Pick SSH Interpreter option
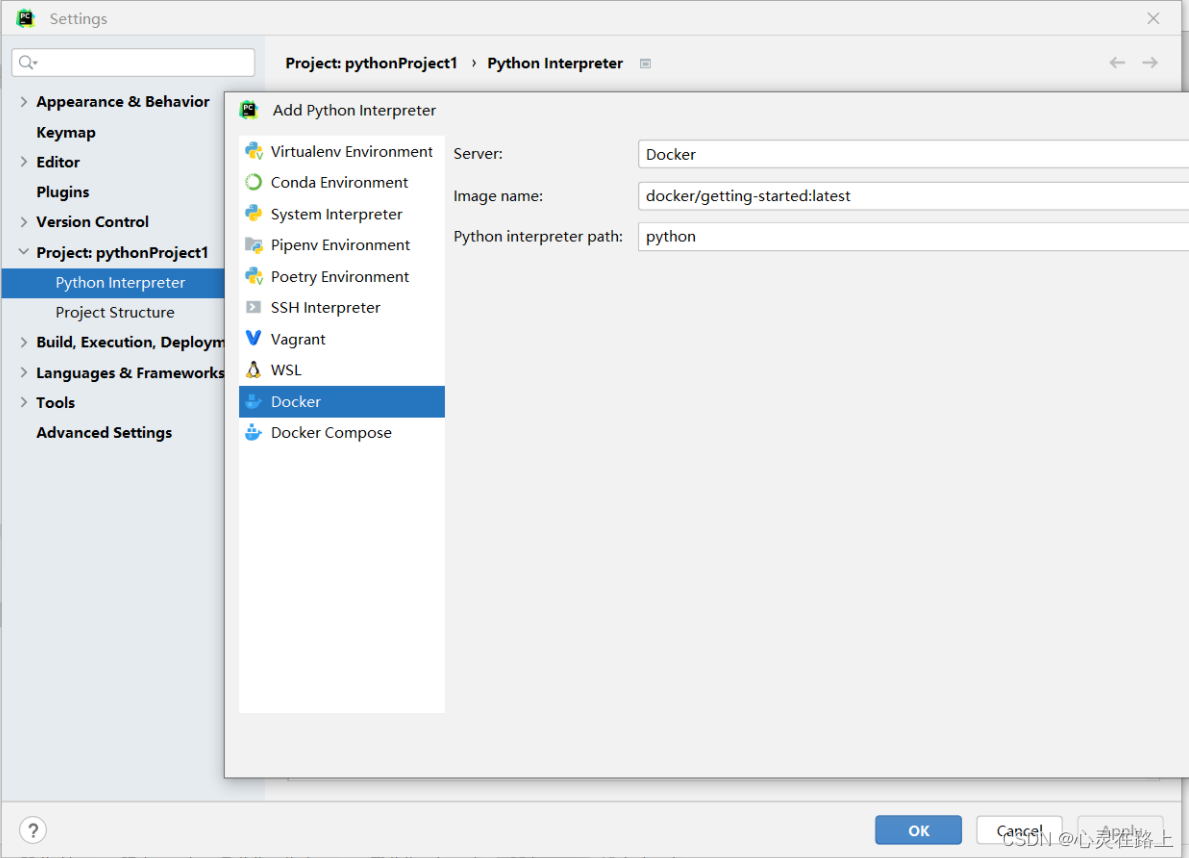1189x858 pixels. (342, 307)
